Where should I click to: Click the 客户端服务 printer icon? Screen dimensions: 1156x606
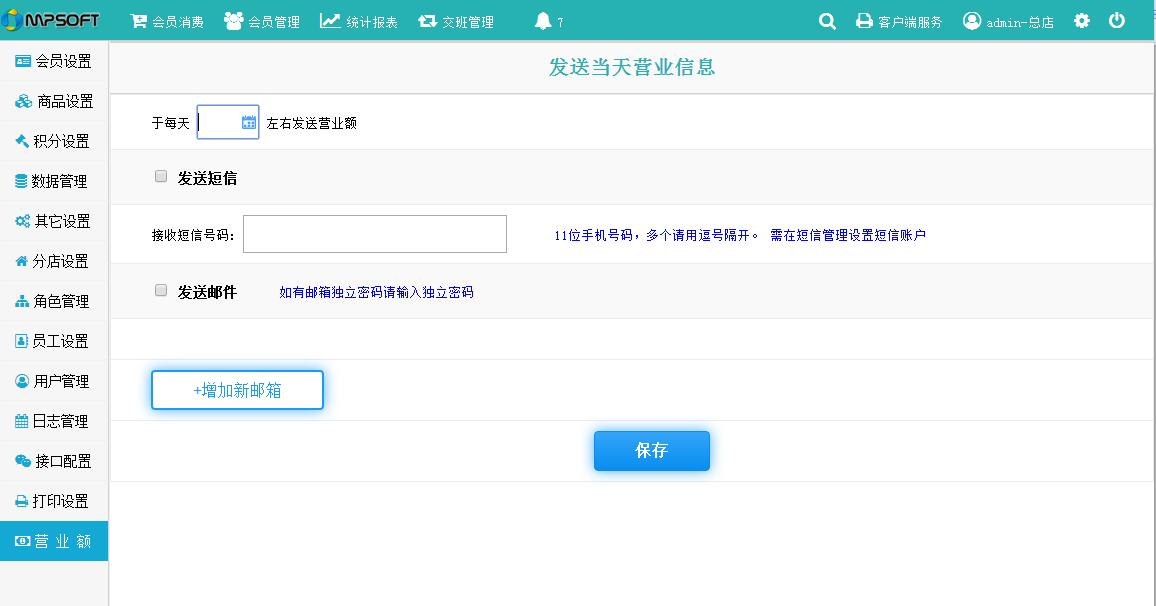[864, 21]
